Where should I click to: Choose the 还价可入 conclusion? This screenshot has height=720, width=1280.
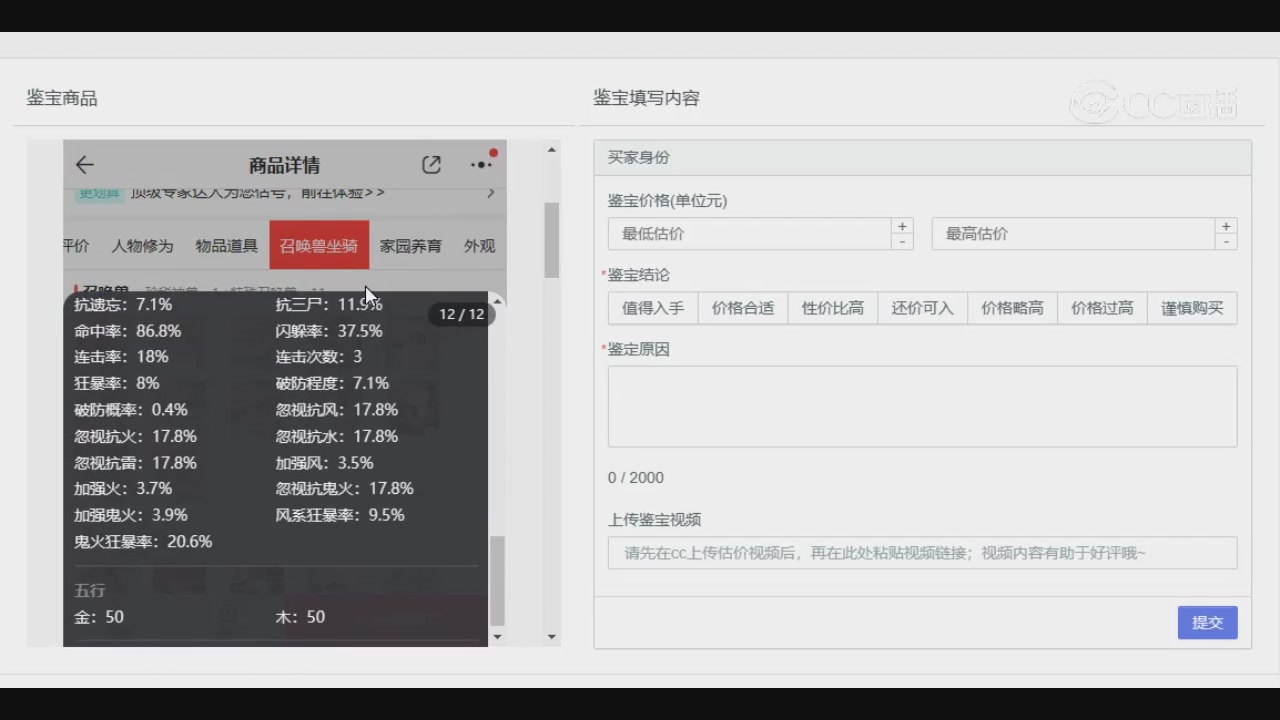coord(922,308)
